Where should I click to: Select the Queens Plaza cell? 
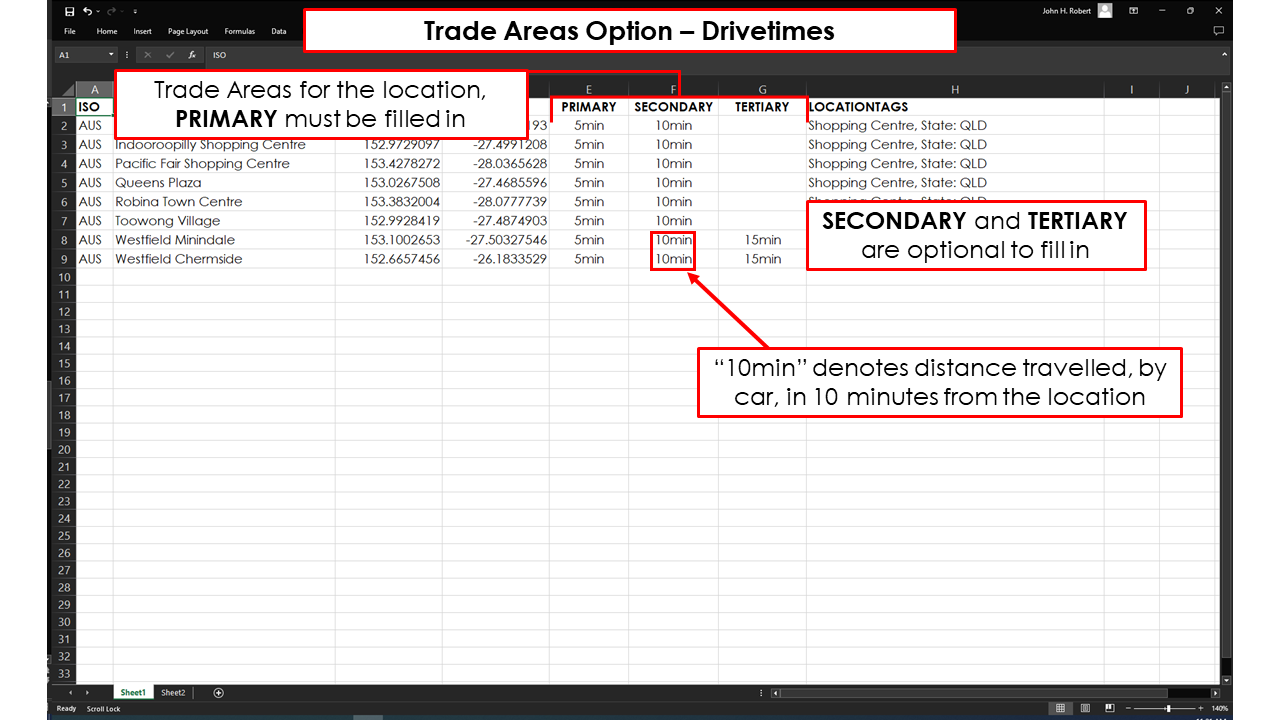click(224, 183)
